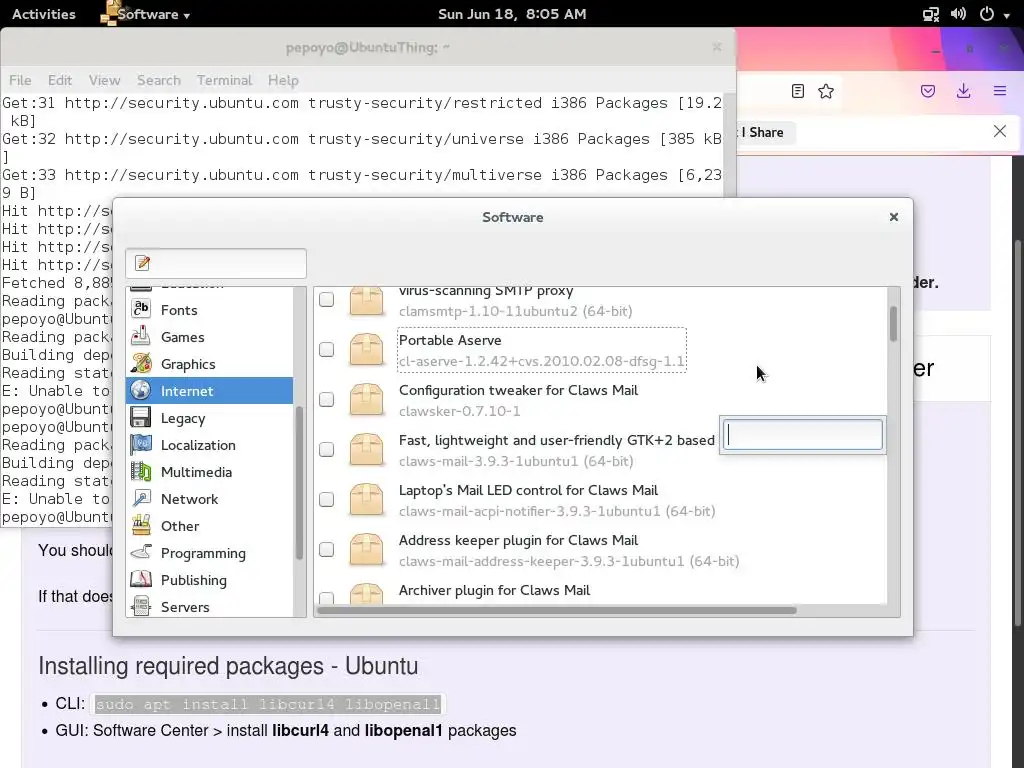
Task: Select the Network category icon
Action: coord(141,498)
